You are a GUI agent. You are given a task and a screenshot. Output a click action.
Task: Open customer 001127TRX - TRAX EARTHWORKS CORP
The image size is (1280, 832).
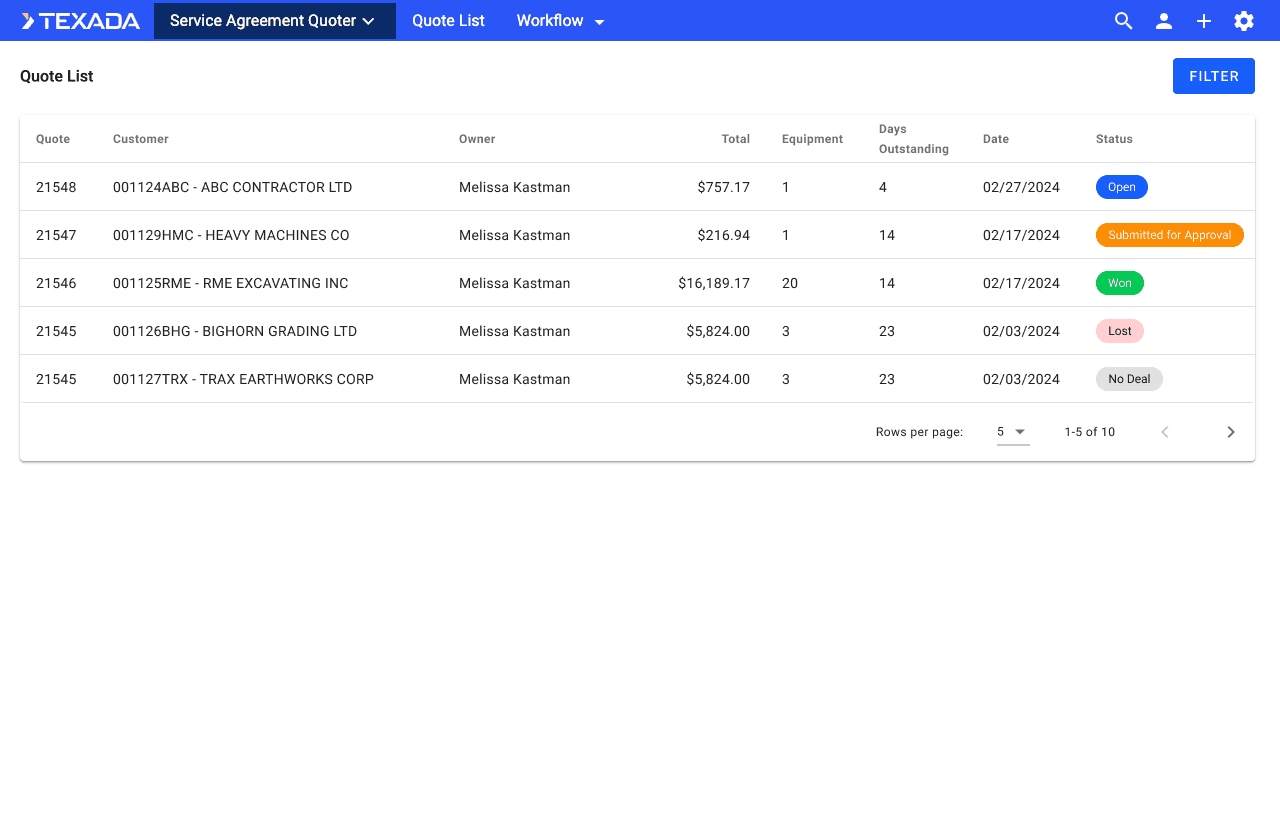pyautogui.click(x=243, y=379)
